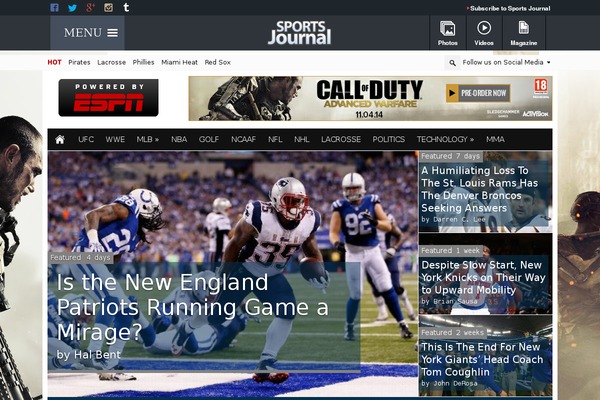
Task: Open the Miami Heat hot topic
Action: [179, 62]
